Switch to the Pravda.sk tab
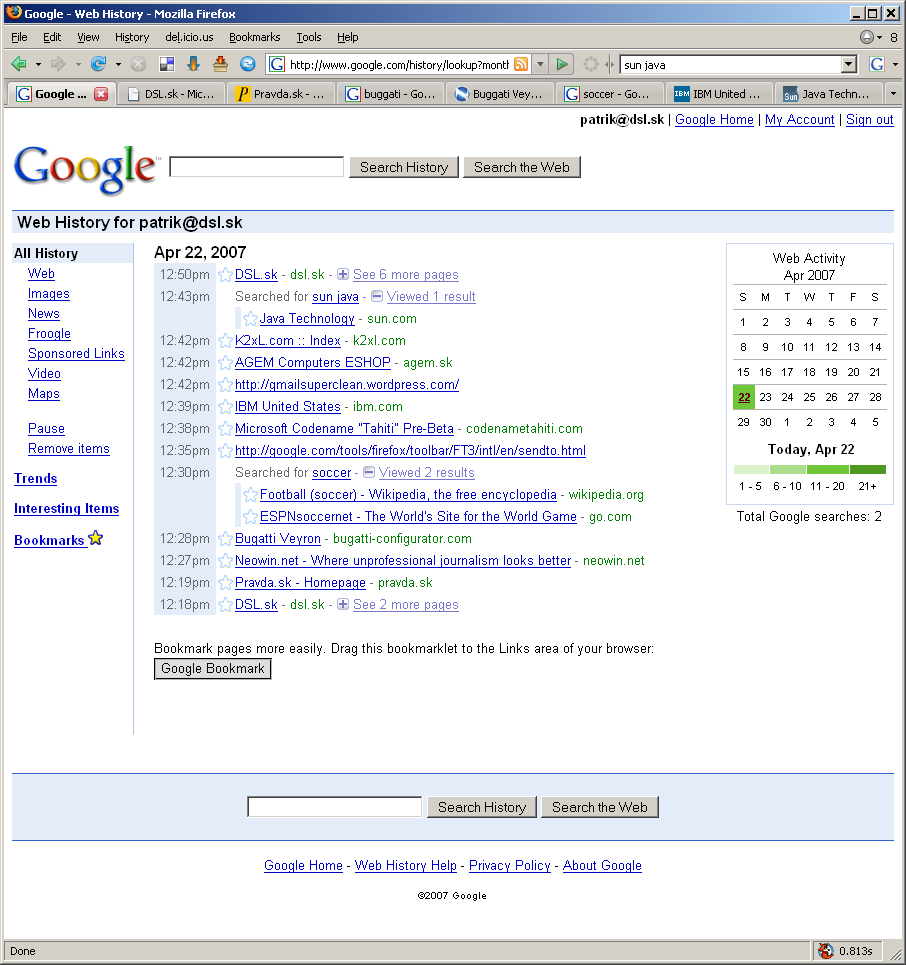The height and width of the screenshot is (965, 906). (x=281, y=94)
